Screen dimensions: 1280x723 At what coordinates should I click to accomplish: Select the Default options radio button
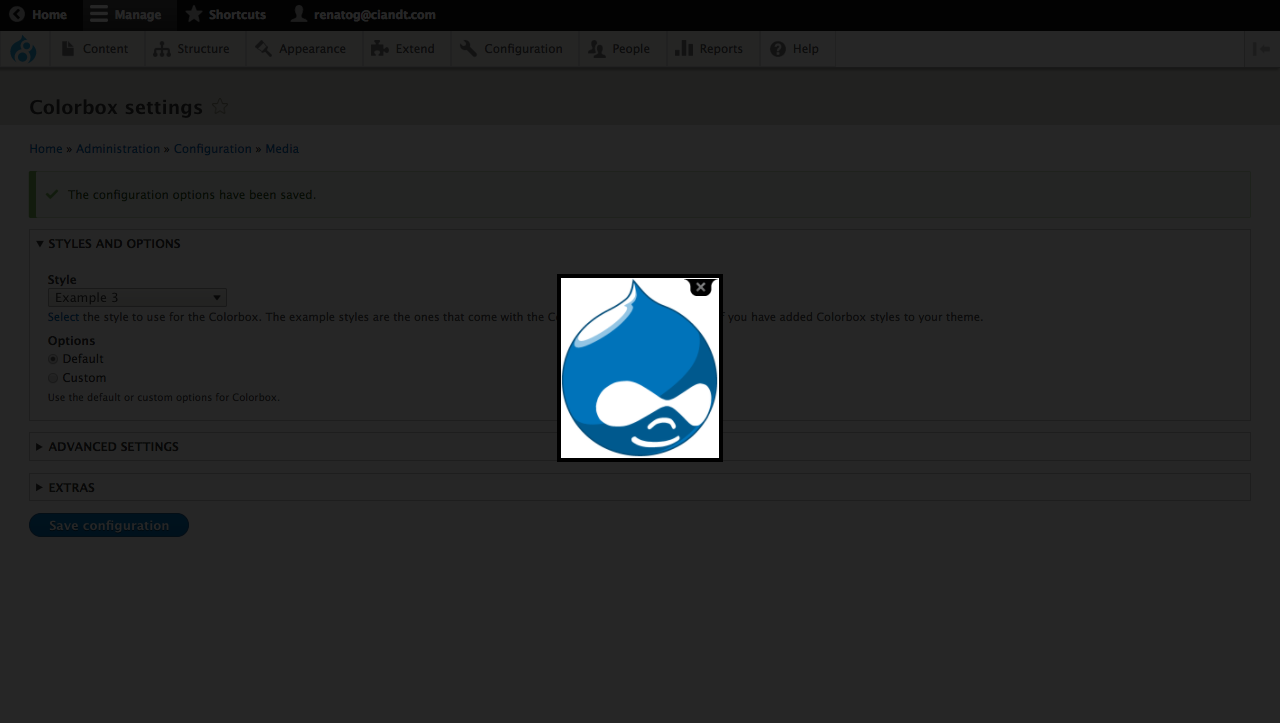coord(53,359)
